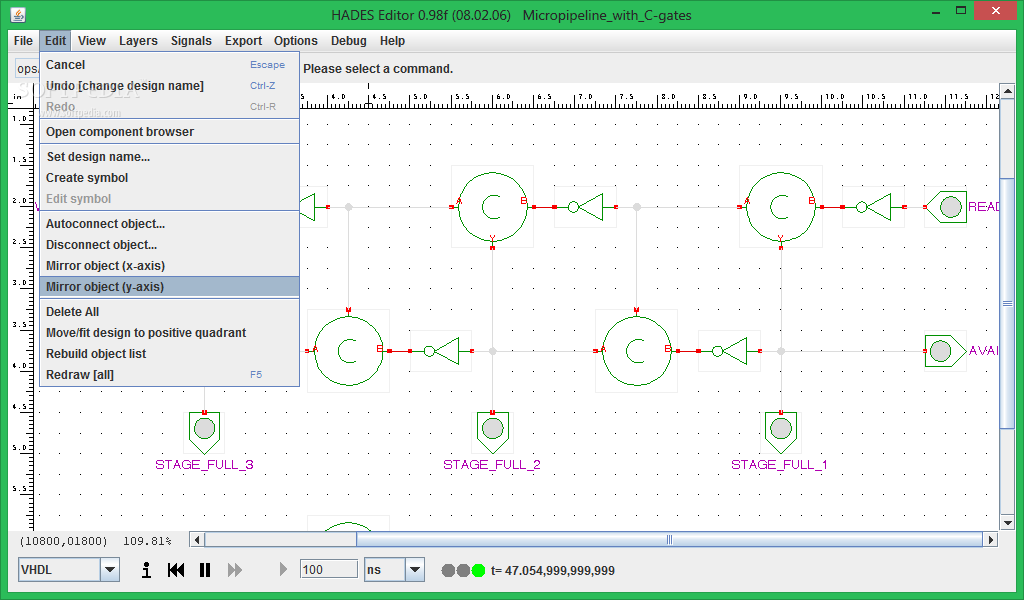The width and height of the screenshot is (1024, 600).
Task: Select Set design name menu entry
Action: [169, 157]
